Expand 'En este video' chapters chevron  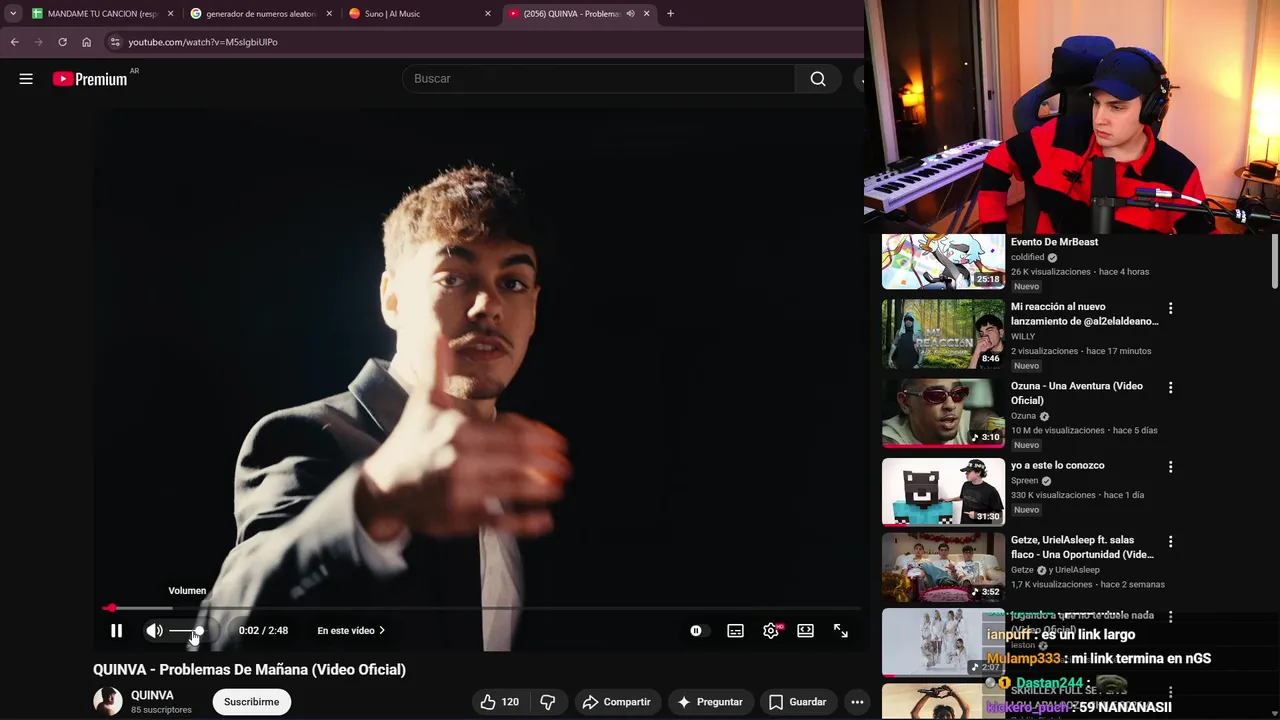[382, 631]
